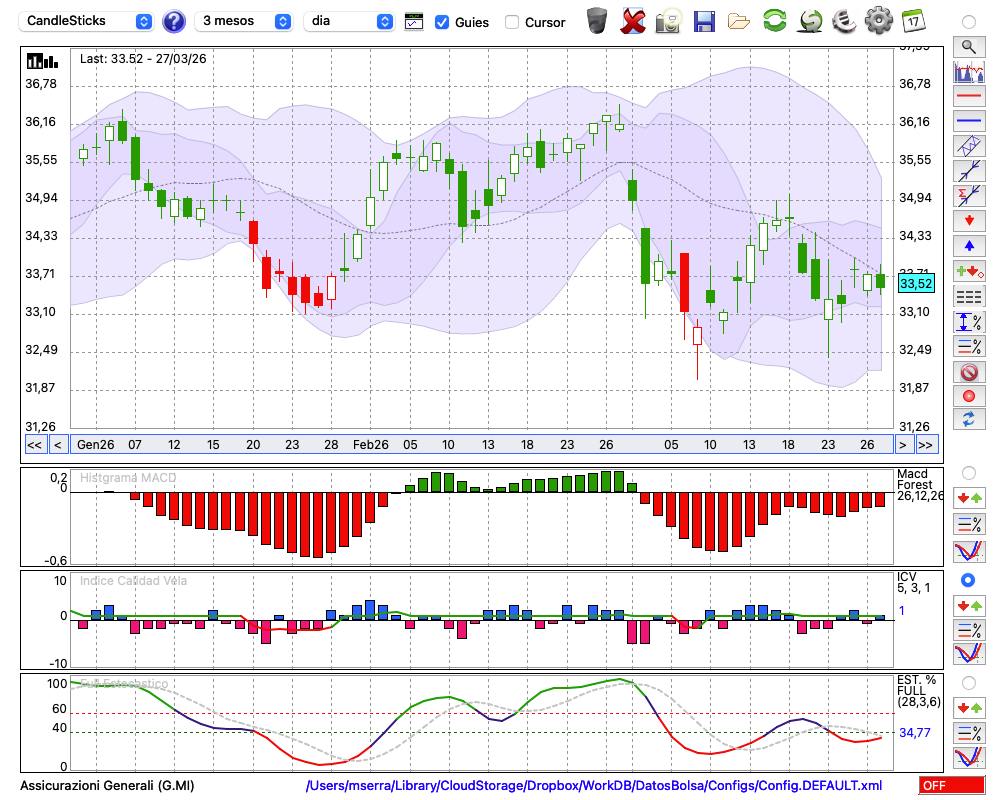The image size is (1000, 800).
Task: Click the Macd Forest 26,12,26 label
Action: coord(919,484)
